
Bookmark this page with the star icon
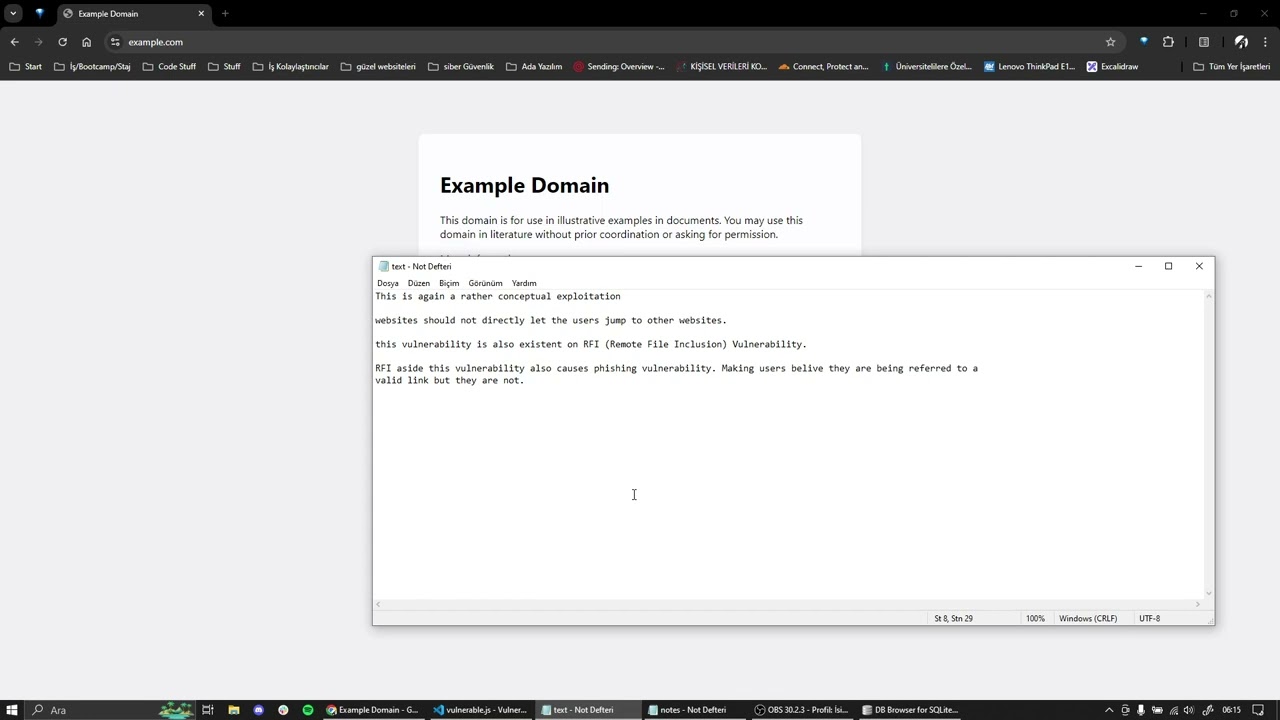click(x=1110, y=42)
